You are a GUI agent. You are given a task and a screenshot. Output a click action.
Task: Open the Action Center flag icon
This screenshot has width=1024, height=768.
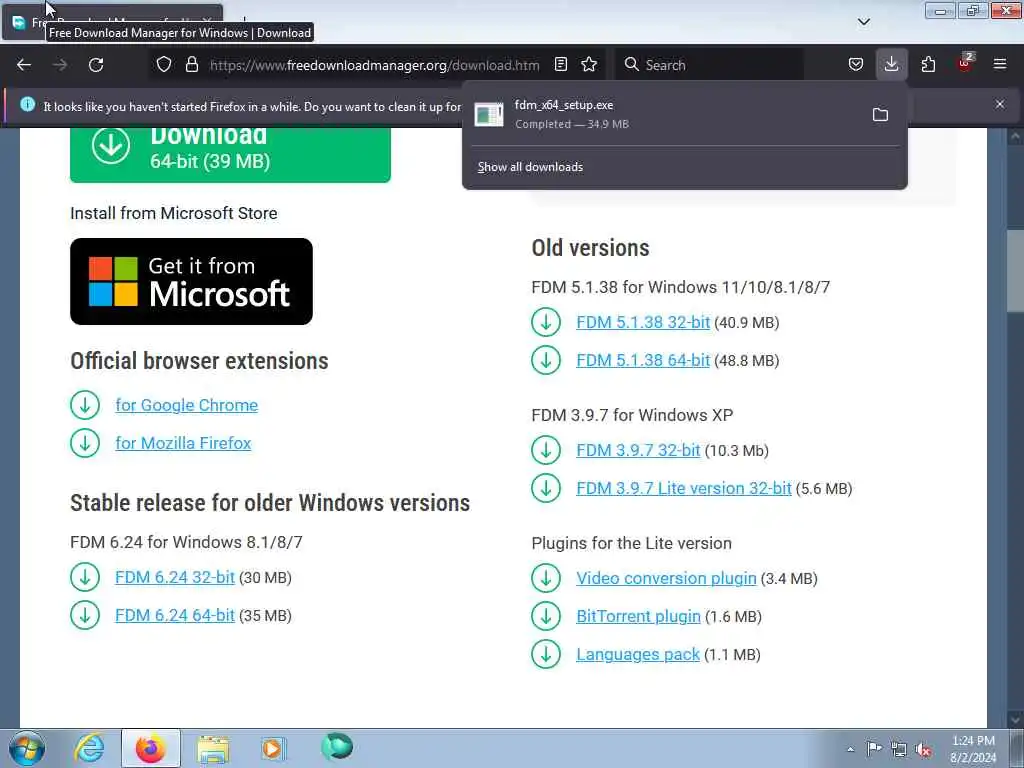[874, 748]
